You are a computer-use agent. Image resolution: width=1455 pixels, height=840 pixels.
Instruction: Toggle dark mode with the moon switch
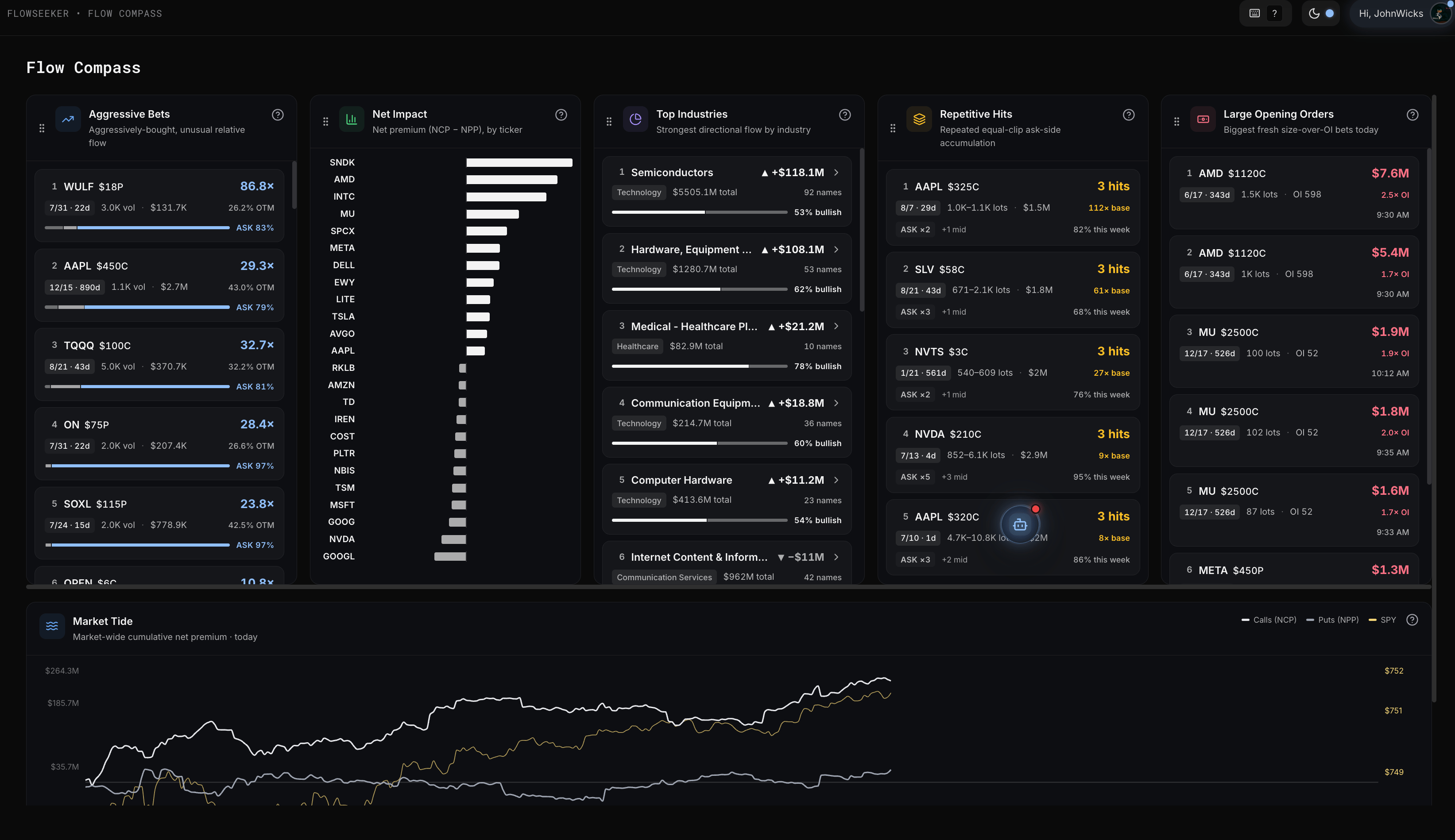click(x=1321, y=13)
